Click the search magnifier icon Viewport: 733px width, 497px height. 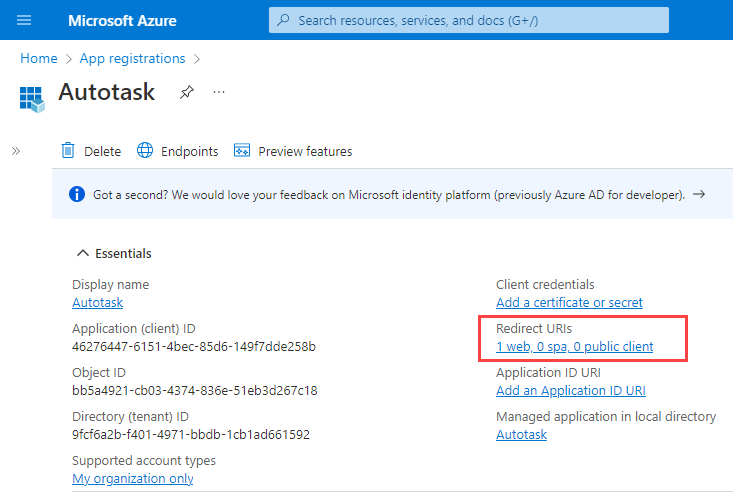point(283,20)
